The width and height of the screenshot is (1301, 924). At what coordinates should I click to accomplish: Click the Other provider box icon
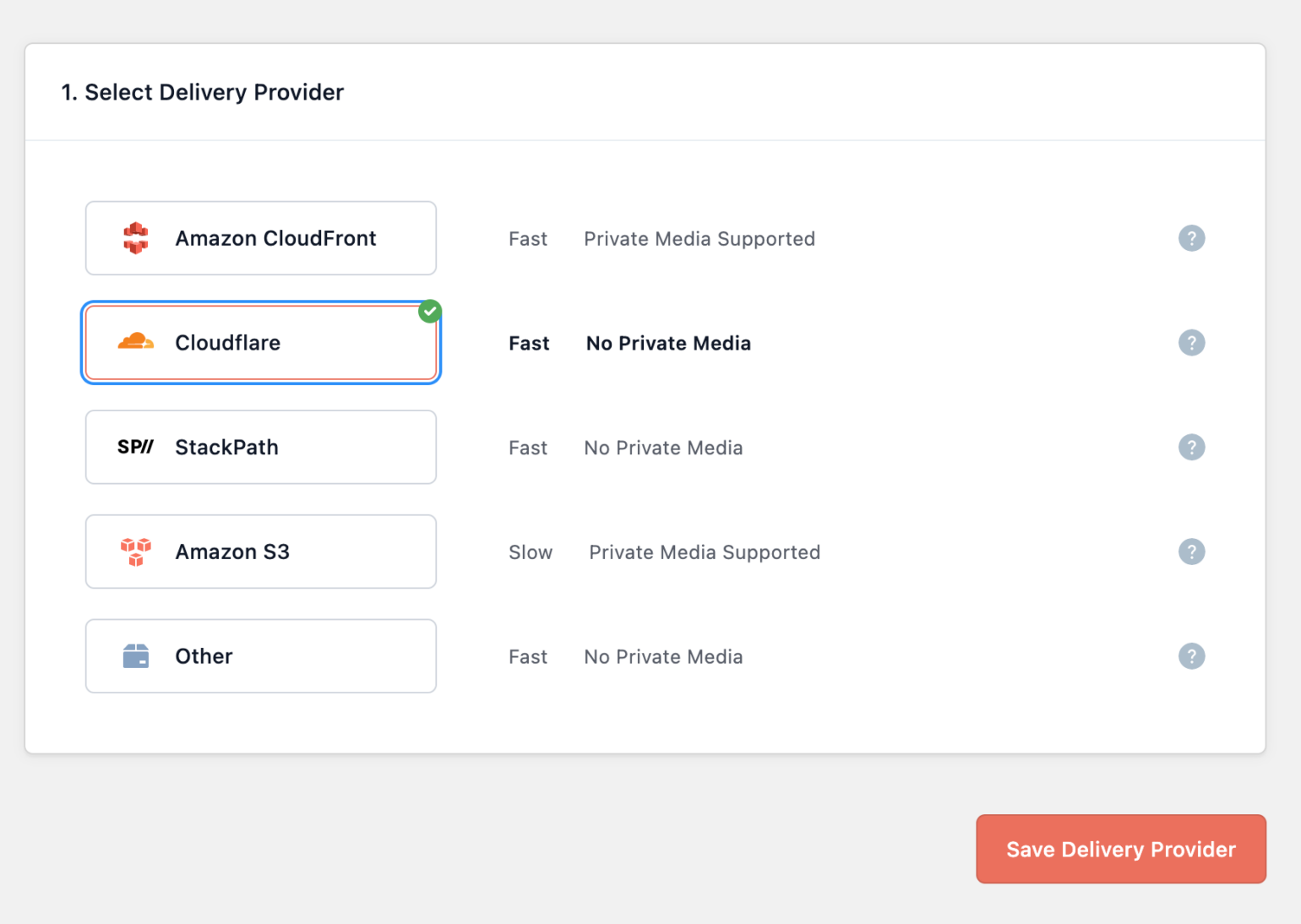[x=136, y=656]
